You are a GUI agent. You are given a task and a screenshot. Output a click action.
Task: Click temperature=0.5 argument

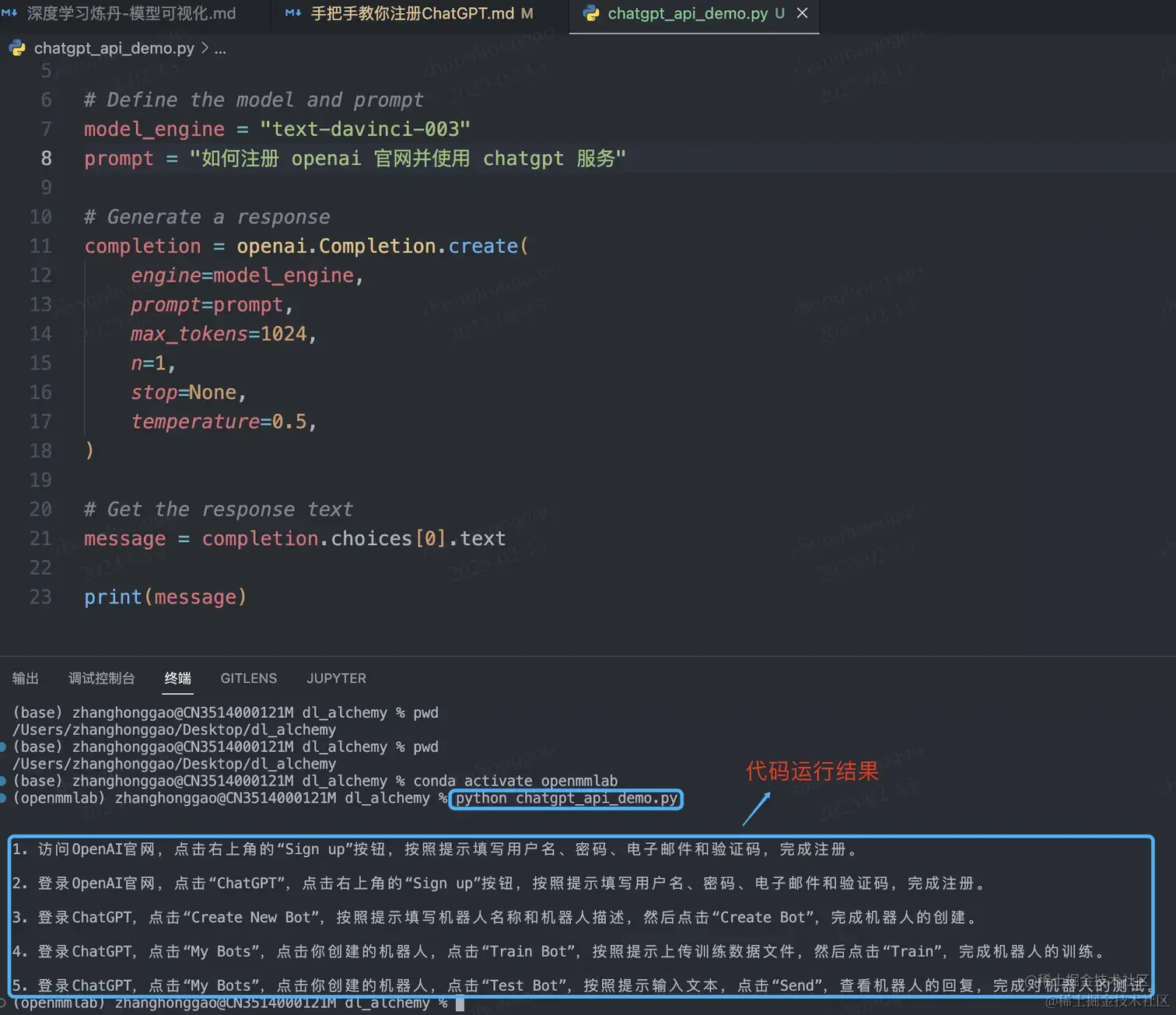pyautogui.click(x=219, y=422)
